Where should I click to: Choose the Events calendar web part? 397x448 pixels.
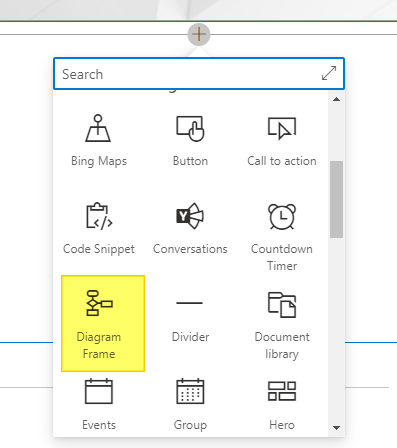tap(99, 405)
